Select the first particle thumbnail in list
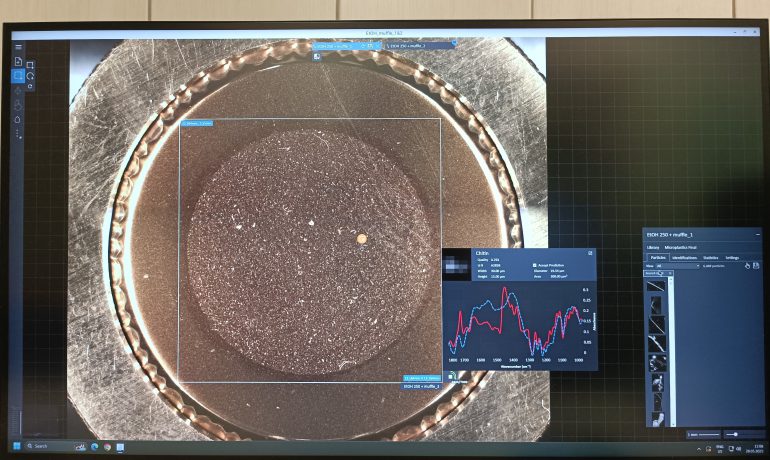 pos(654,286)
